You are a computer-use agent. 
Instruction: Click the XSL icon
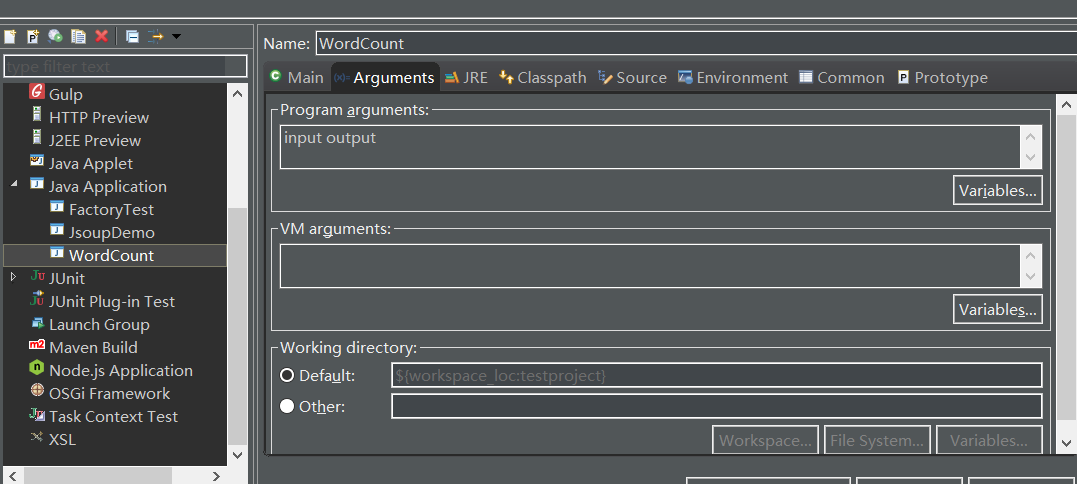click(37, 436)
